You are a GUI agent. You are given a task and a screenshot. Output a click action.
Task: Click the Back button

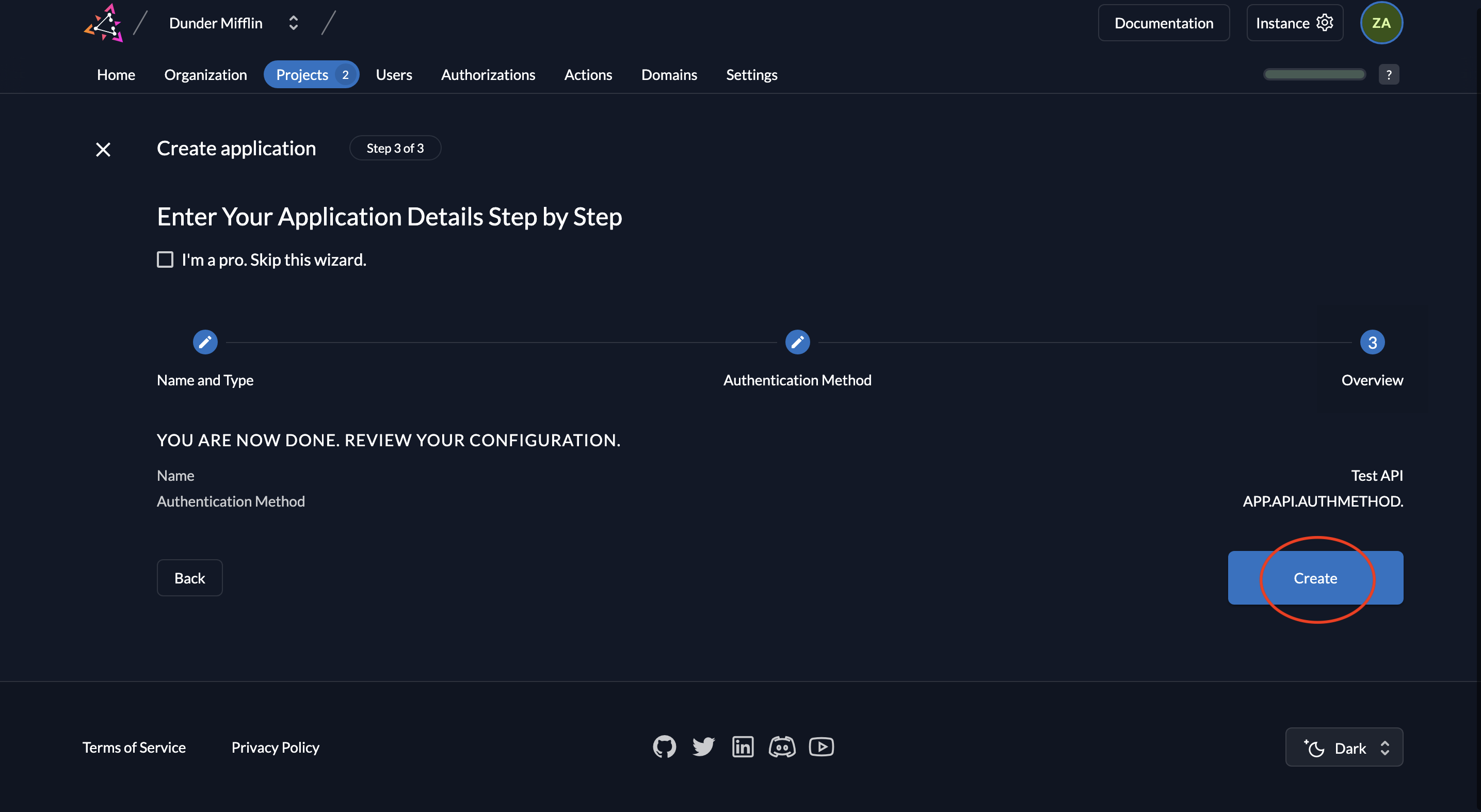click(x=189, y=577)
